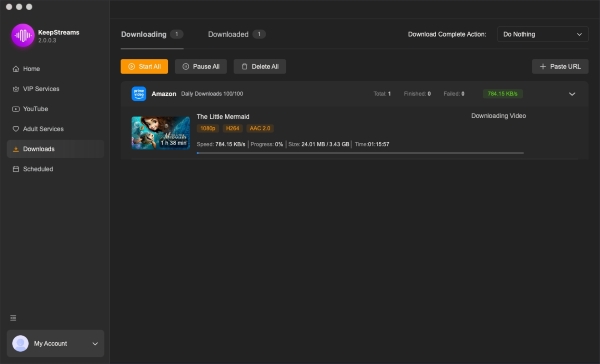Select Downloads in the sidebar

(x=55, y=149)
